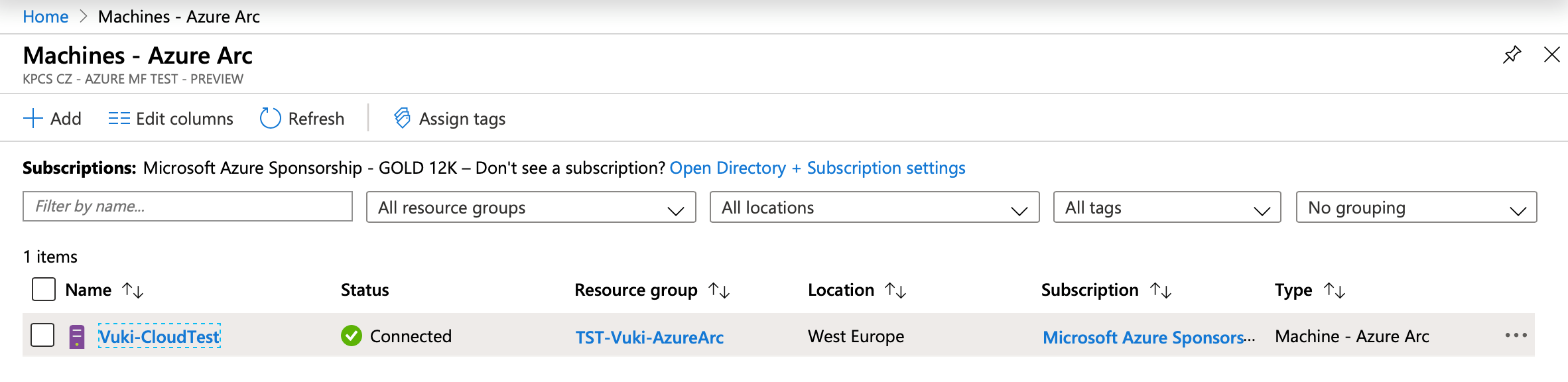Pin the Machines blade with pushpin icon

tap(1512, 54)
